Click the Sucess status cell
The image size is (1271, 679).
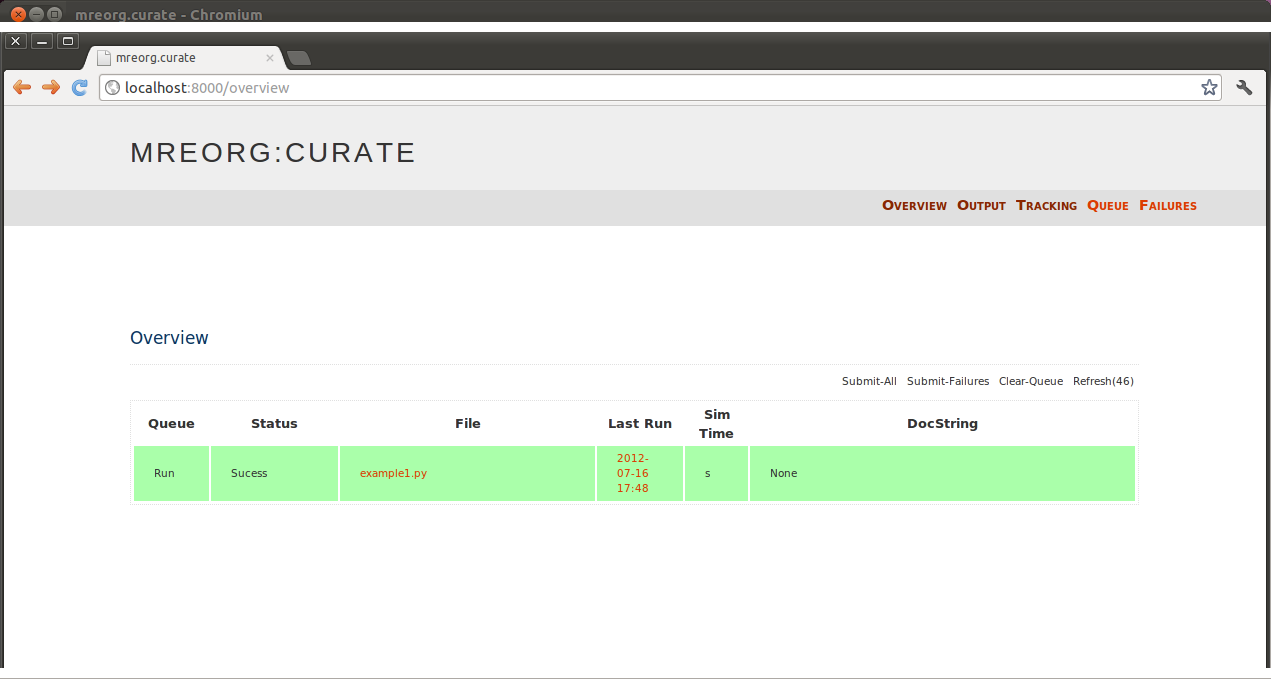click(x=274, y=473)
